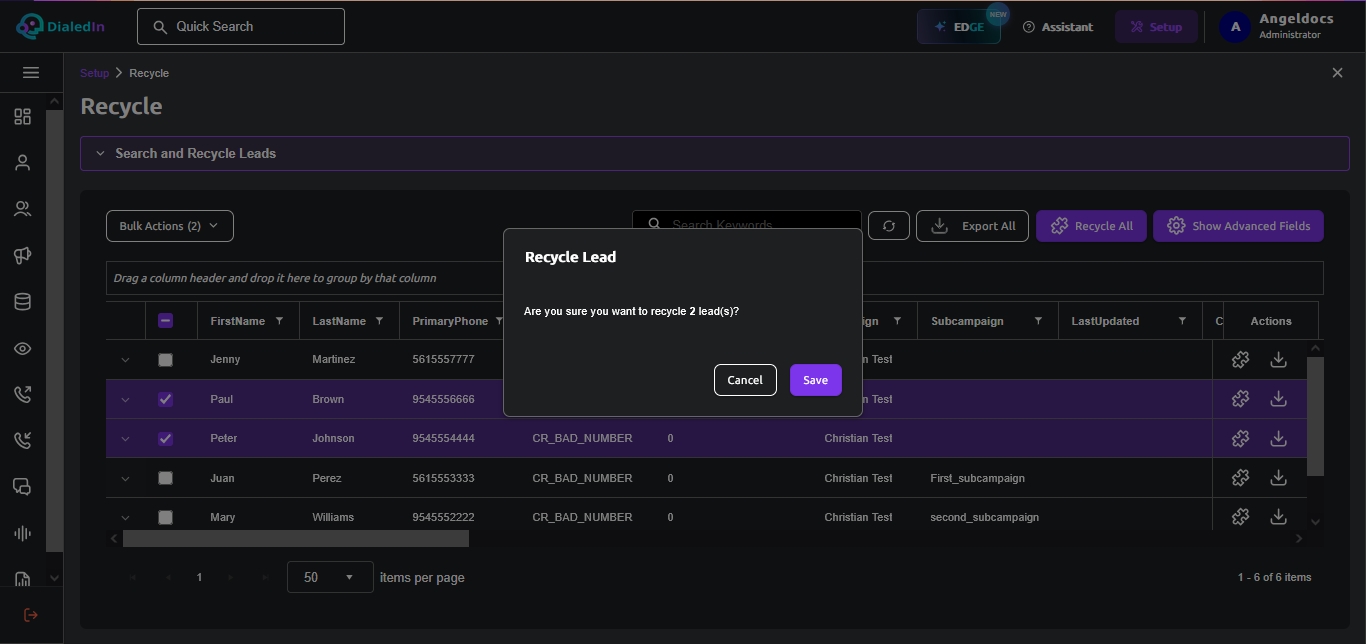Screen dimensions: 1366x644
Task: Open the outbound call icon in sidebar
Action: (x=22, y=394)
